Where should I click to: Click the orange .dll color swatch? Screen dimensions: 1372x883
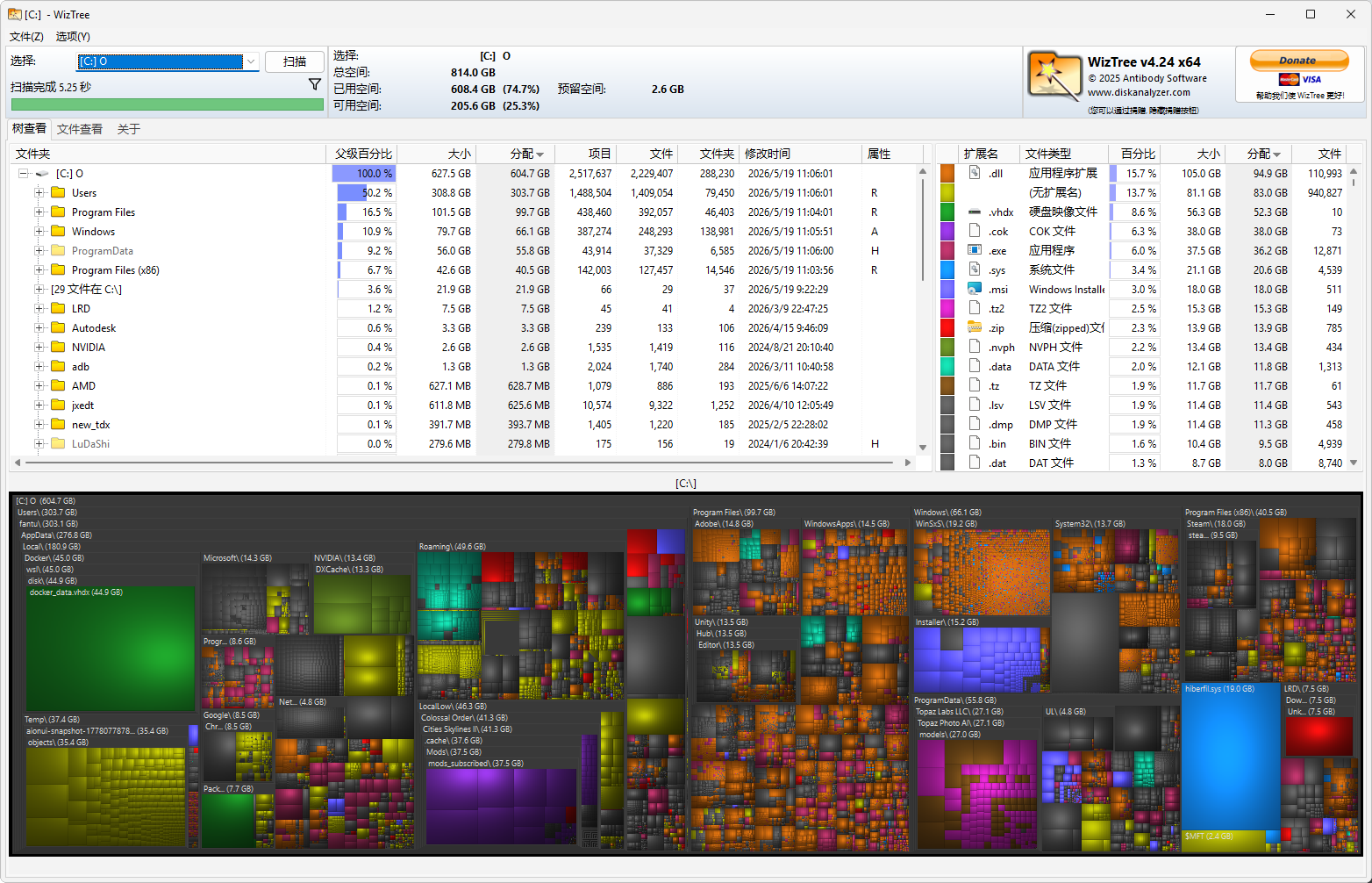pyautogui.click(x=947, y=173)
